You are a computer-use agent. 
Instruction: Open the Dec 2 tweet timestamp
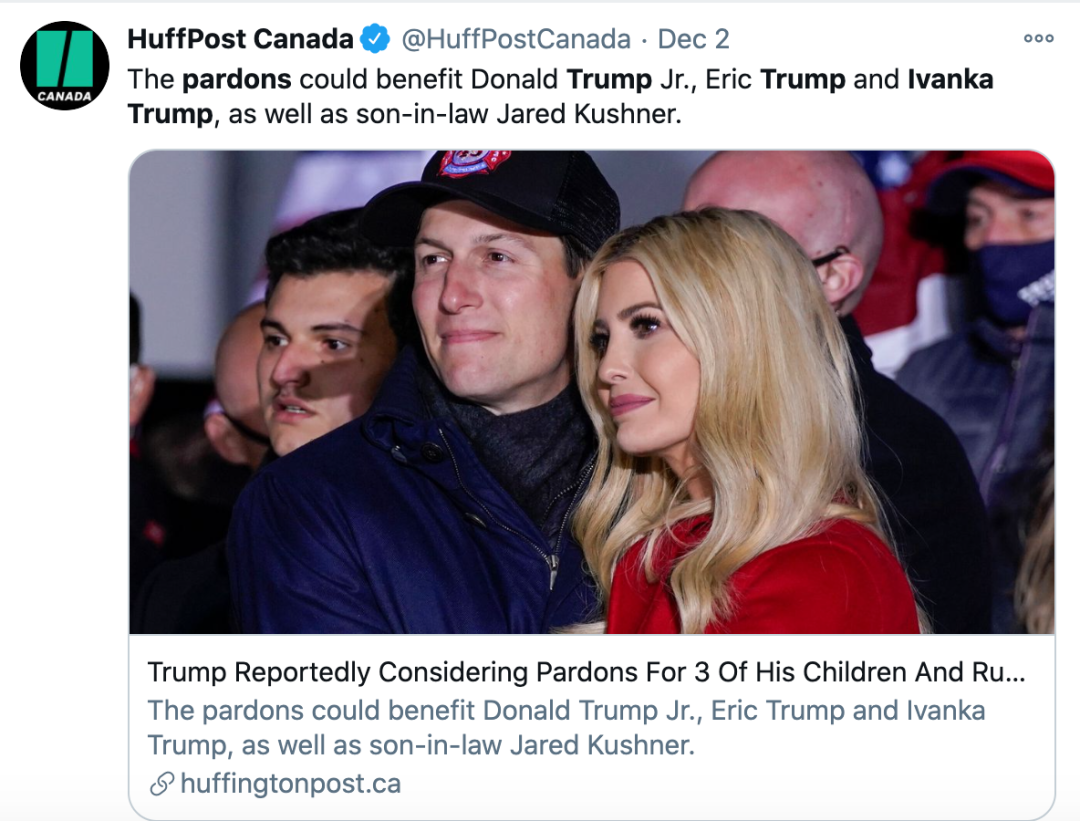(x=693, y=39)
